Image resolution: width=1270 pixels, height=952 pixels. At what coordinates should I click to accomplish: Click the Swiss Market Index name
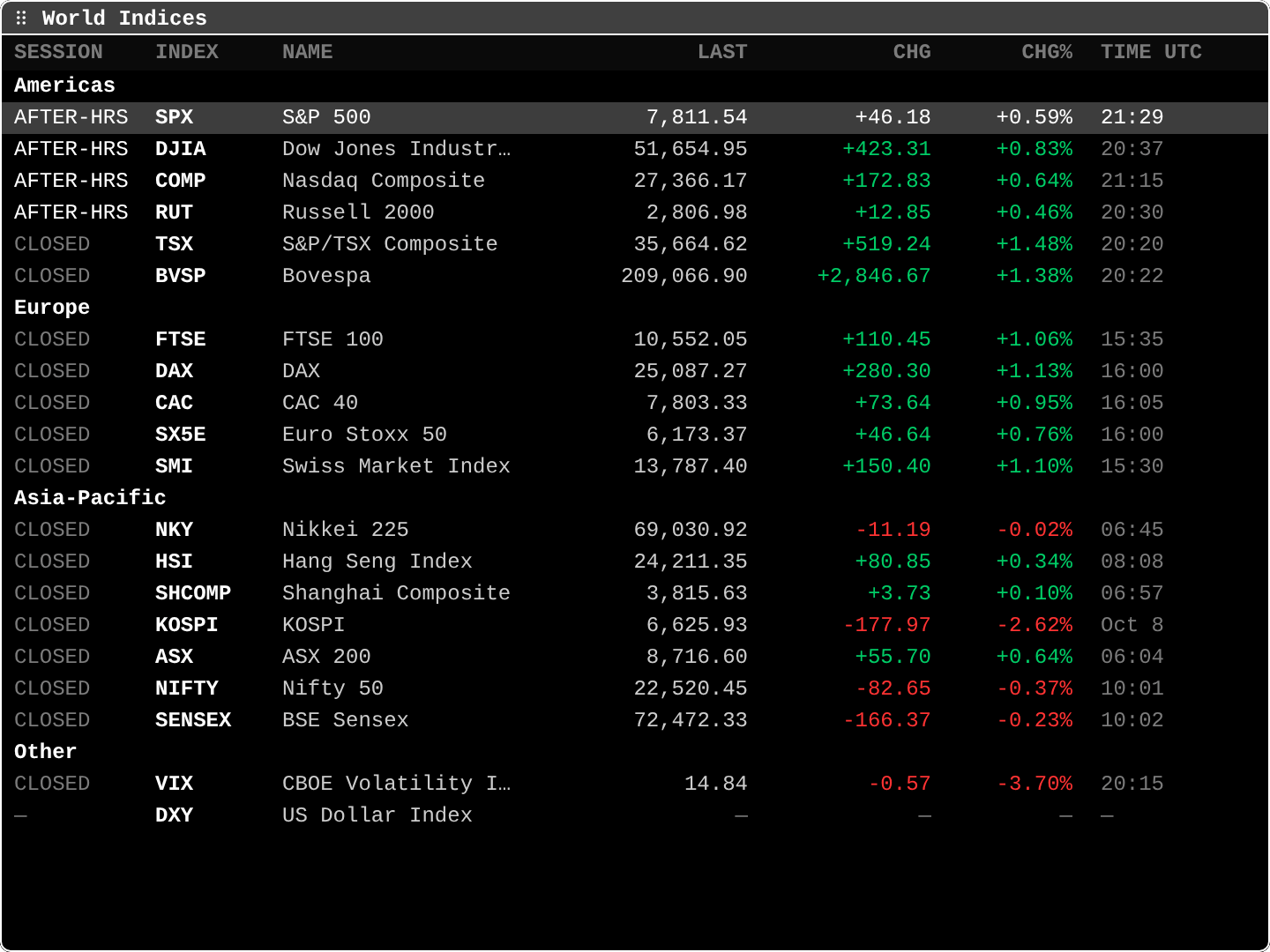click(396, 466)
